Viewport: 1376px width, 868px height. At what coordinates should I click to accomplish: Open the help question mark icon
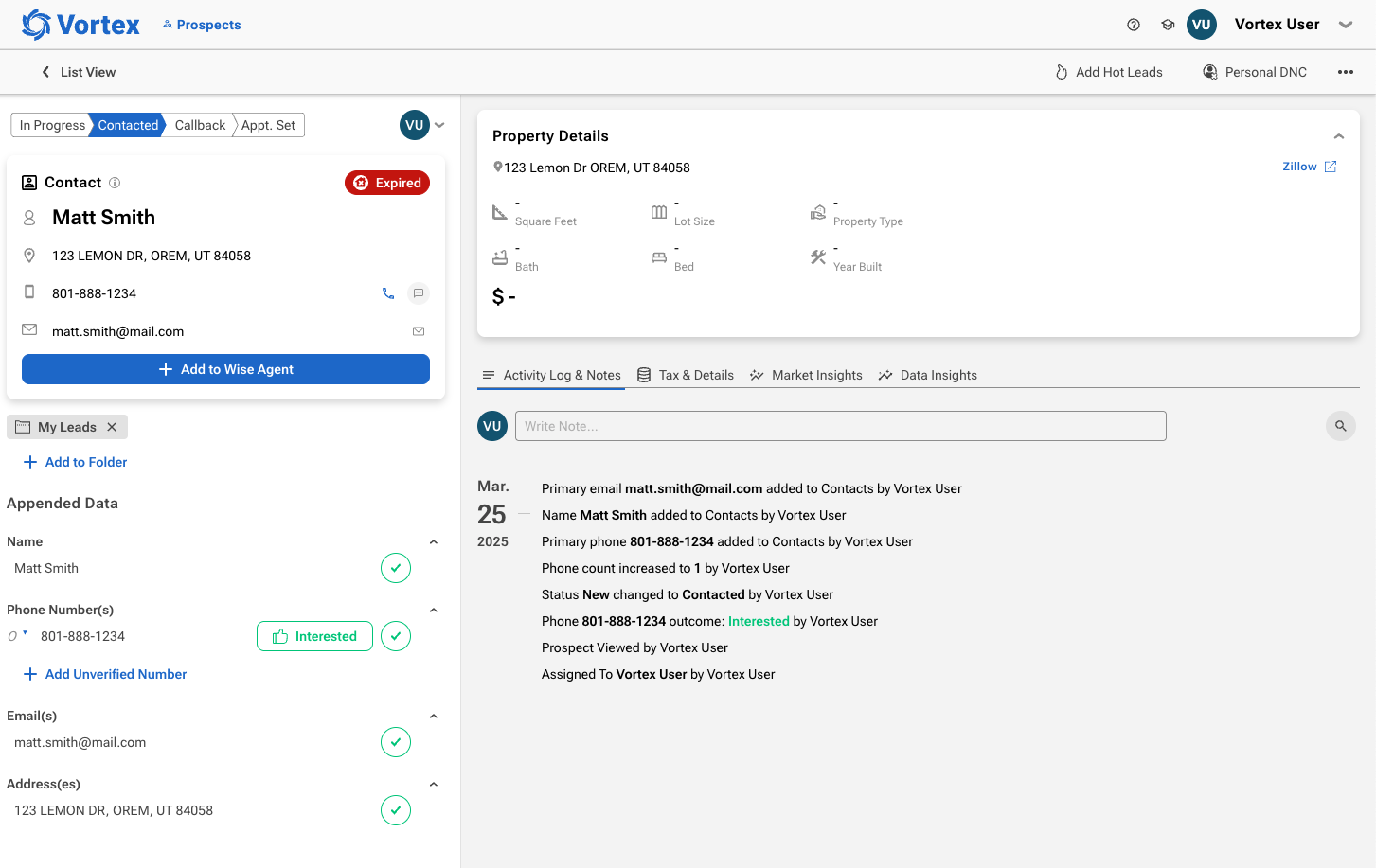tap(1134, 25)
